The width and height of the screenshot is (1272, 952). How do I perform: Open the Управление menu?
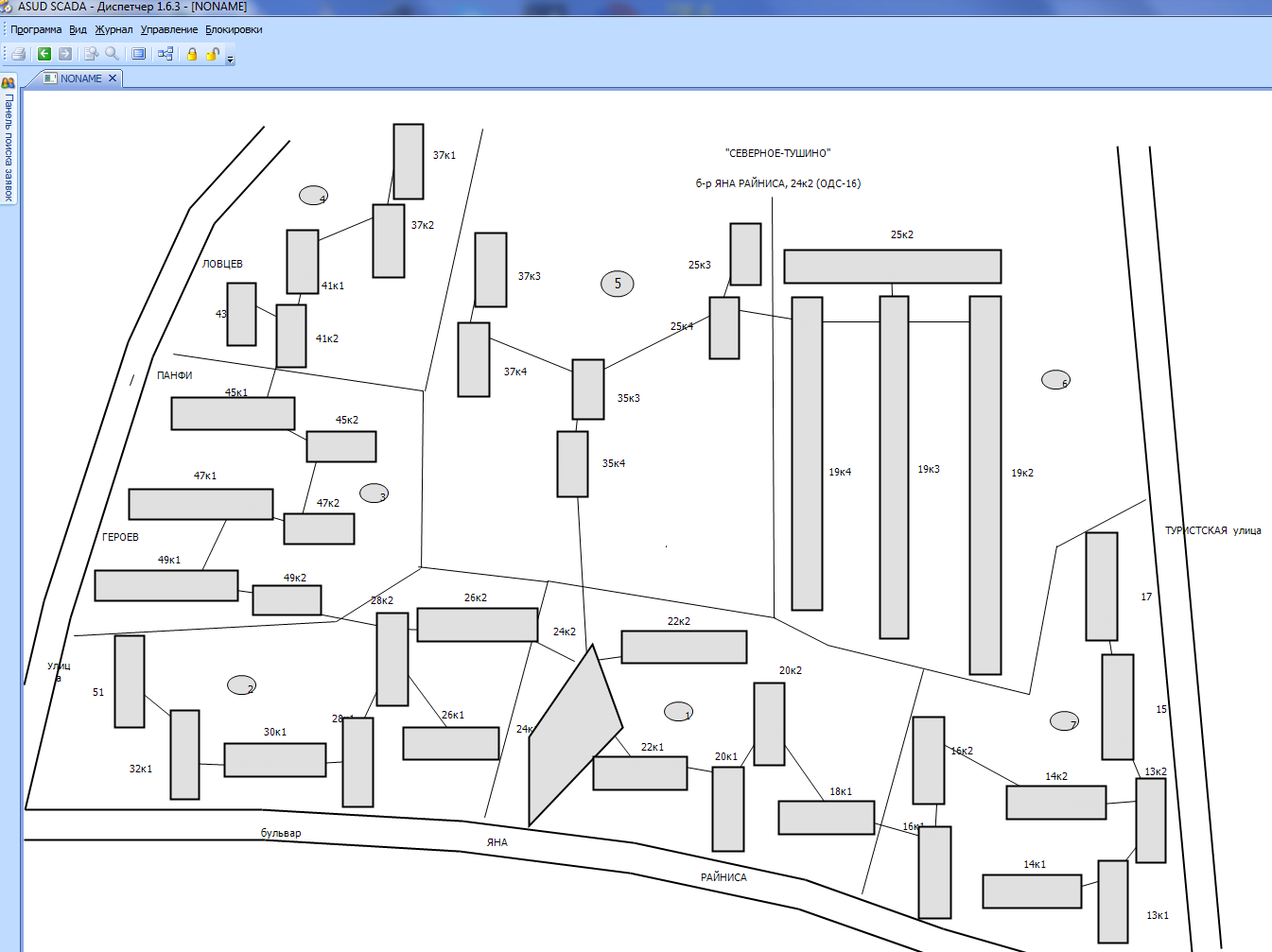pyautogui.click(x=169, y=29)
